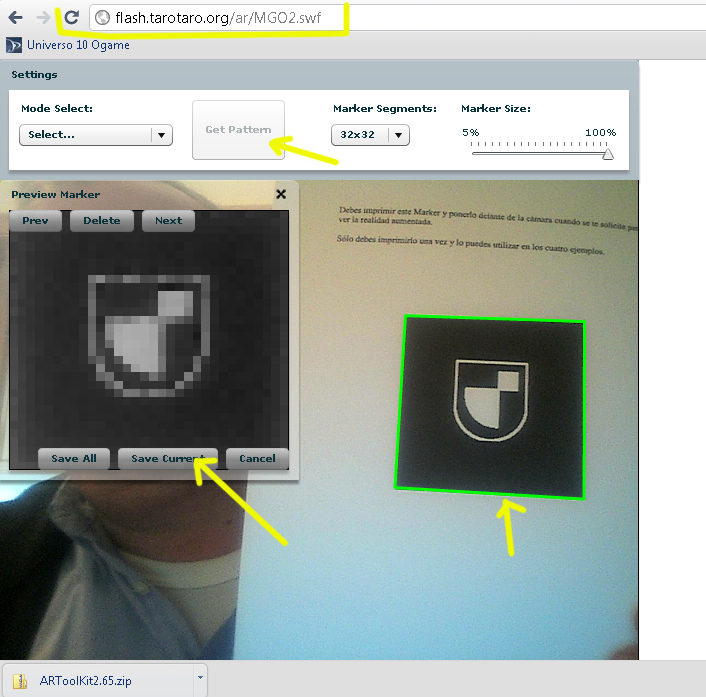The image size is (706, 697).
Task: Click the detected marker in the webcam view
Action: click(x=491, y=407)
